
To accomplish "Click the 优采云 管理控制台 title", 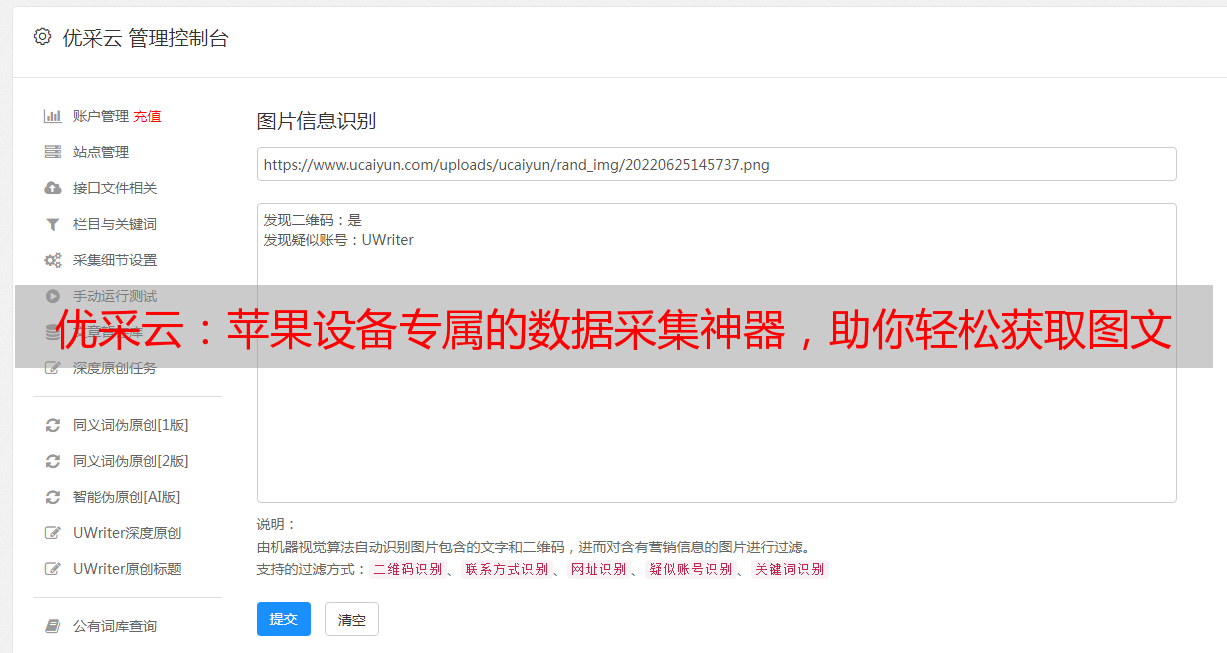I will click(x=145, y=38).
